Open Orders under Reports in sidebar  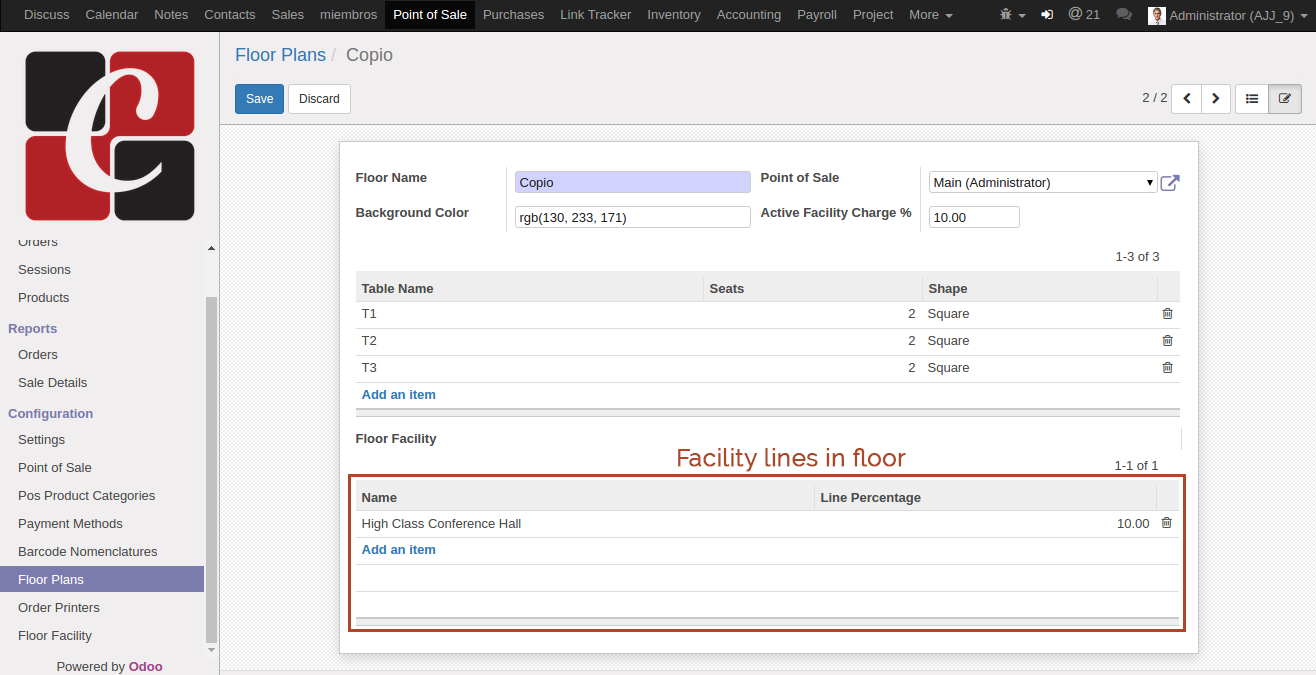(38, 355)
